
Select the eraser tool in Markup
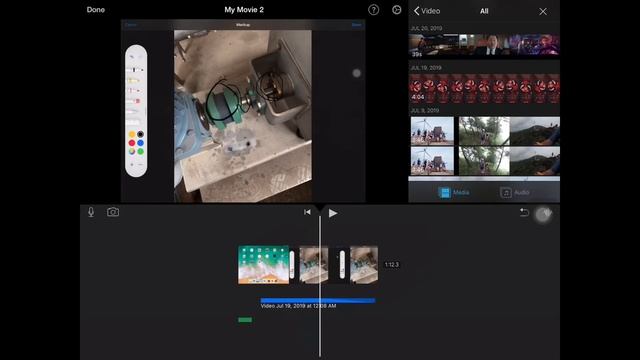coord(133,100)
